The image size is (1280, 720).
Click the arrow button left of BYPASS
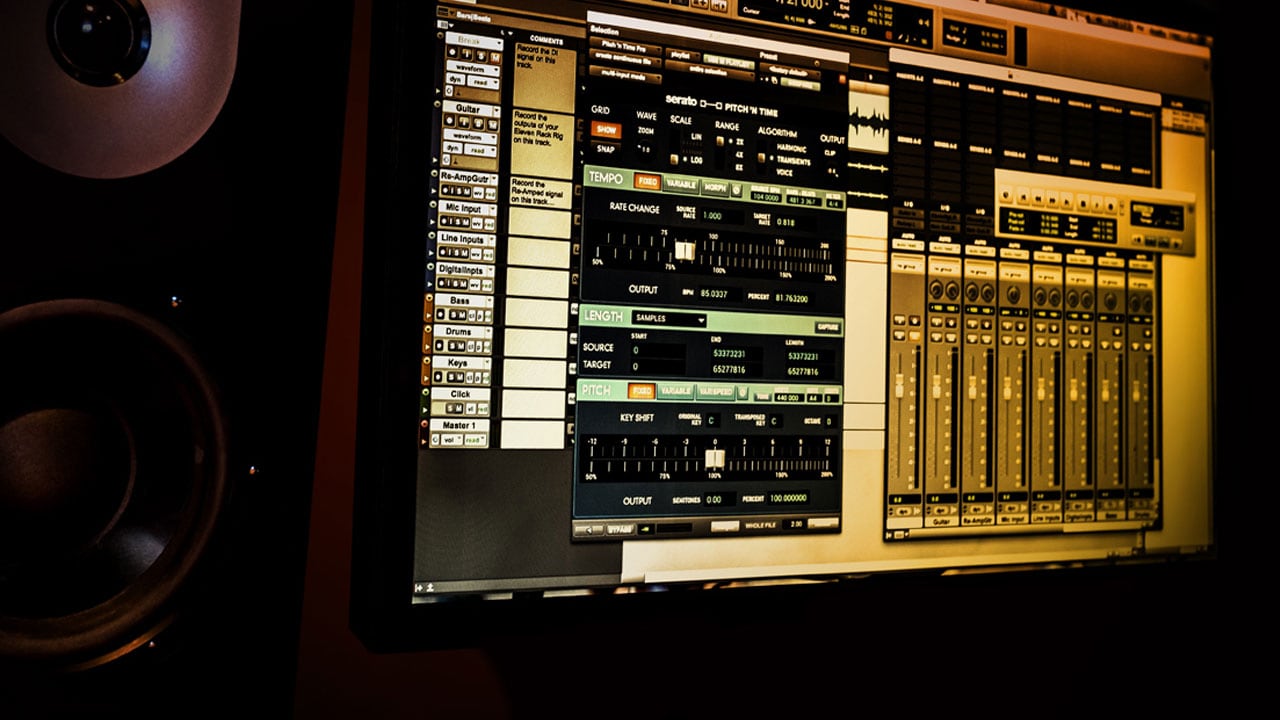pyautogui.click(x=589, y=530)
